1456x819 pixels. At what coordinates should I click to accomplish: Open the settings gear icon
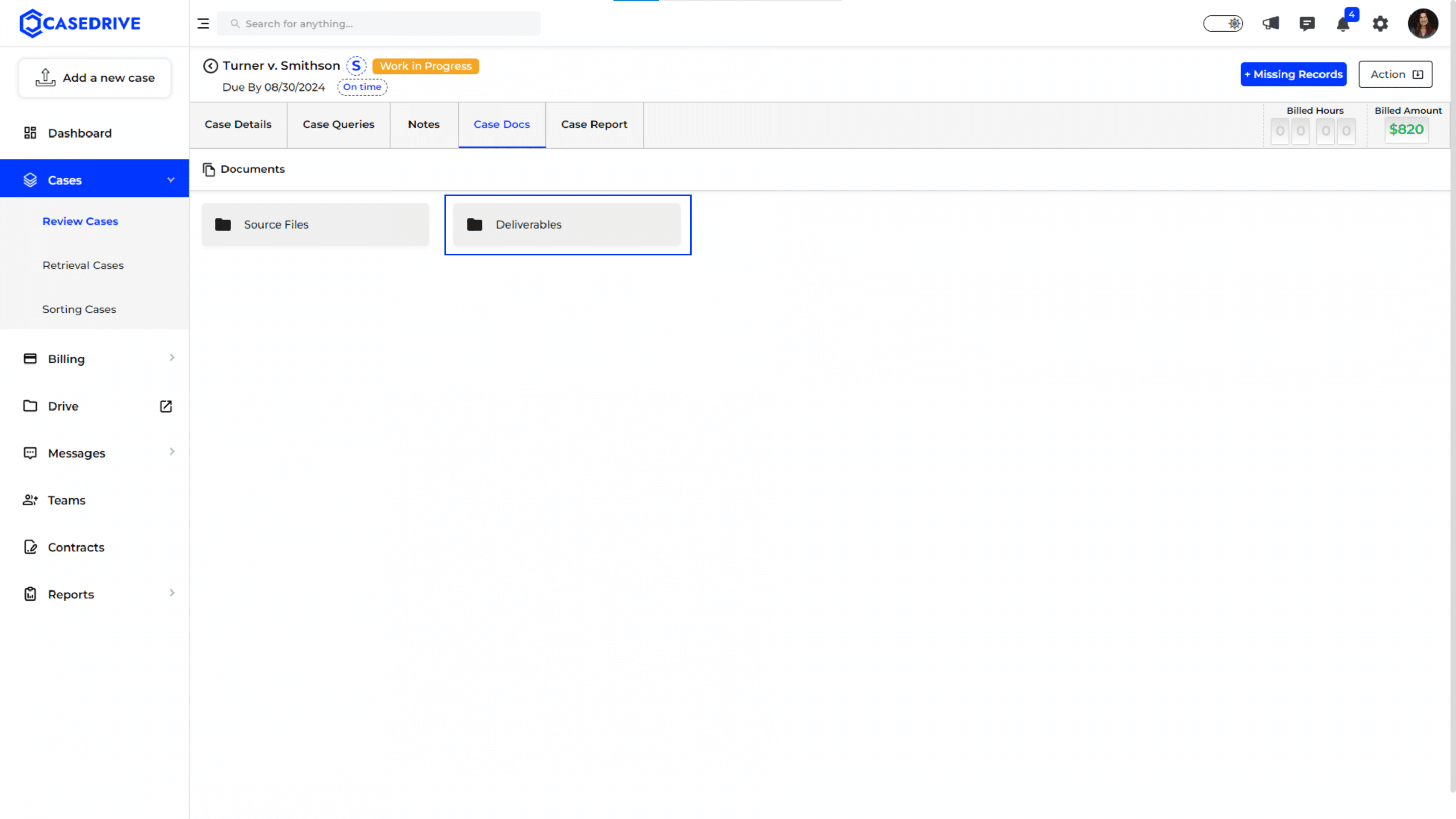(x=1380, y=24)
